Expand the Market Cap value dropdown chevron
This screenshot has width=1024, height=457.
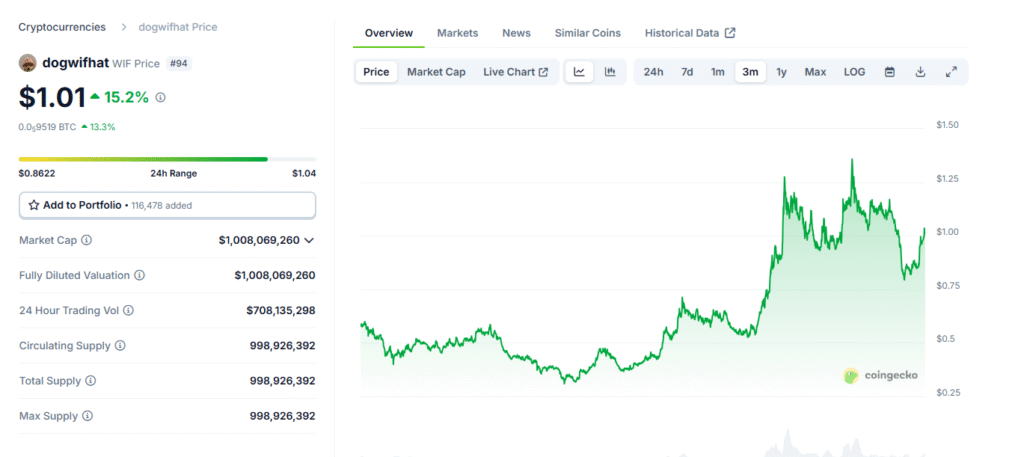pyautogui.click(x=310, y=240)
